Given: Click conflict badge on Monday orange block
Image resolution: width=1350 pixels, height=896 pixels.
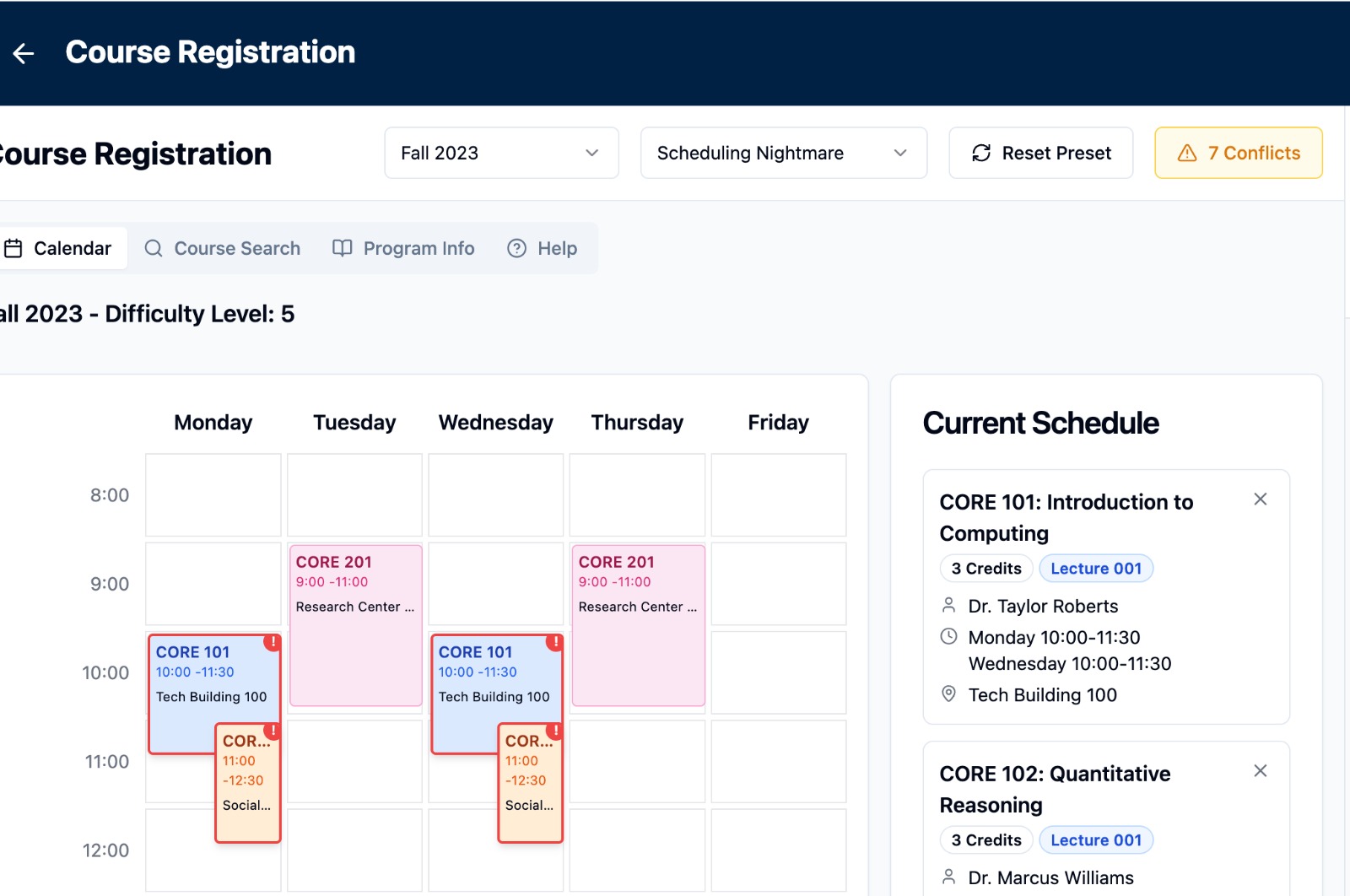Looking at the screenshot, I should pos(273,731).
